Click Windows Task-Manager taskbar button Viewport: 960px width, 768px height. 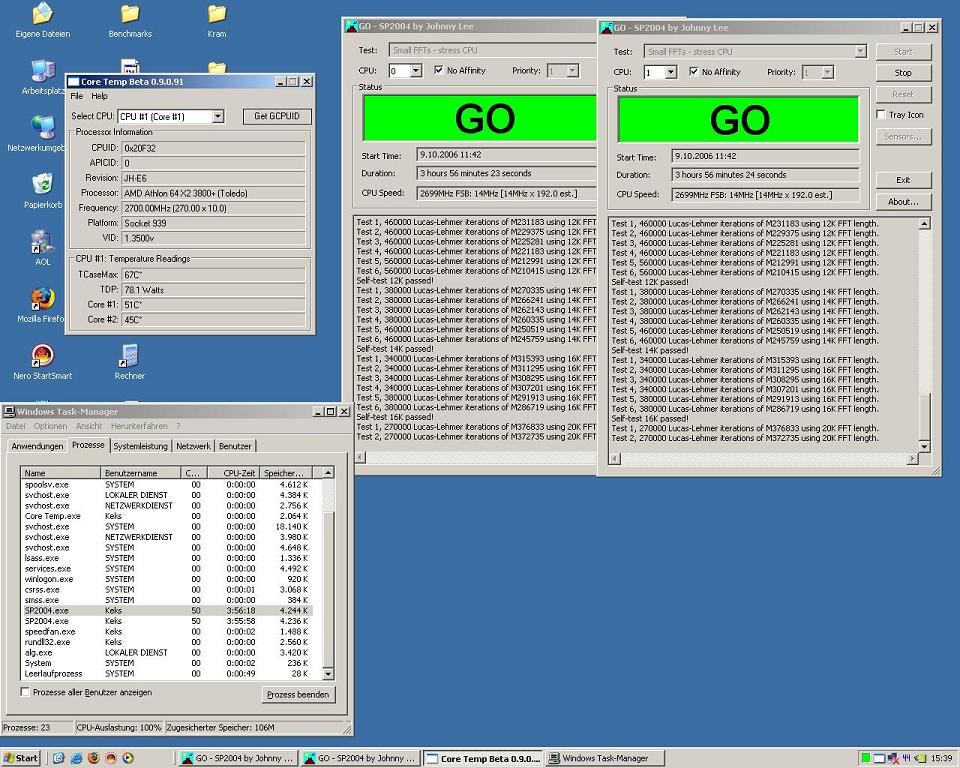[x=606, y=758]
